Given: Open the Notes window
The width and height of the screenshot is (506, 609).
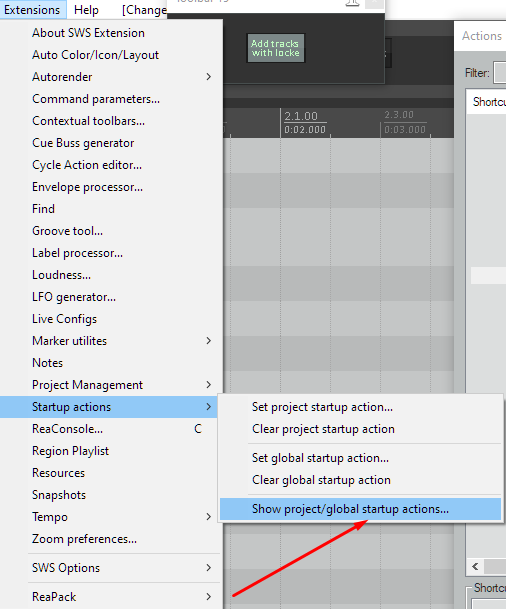Looking at the screenshot, I should tap(111, 363).
